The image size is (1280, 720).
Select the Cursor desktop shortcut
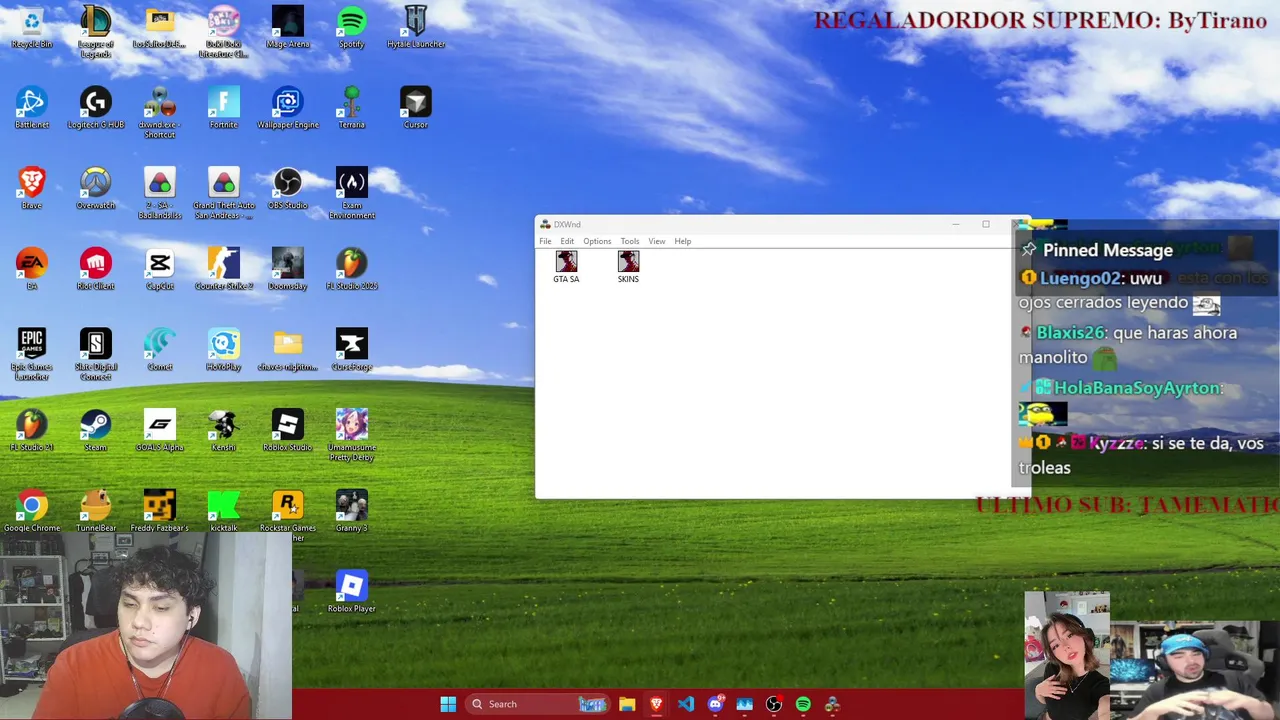point(416,108)
